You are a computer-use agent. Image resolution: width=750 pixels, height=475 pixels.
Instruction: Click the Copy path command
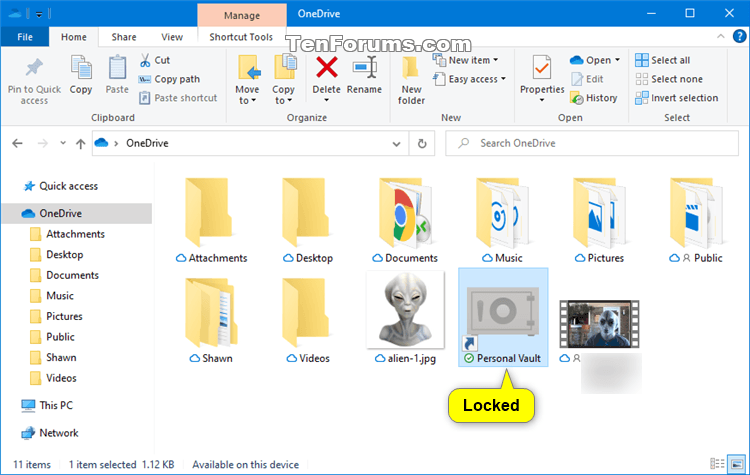click(169, 79)
